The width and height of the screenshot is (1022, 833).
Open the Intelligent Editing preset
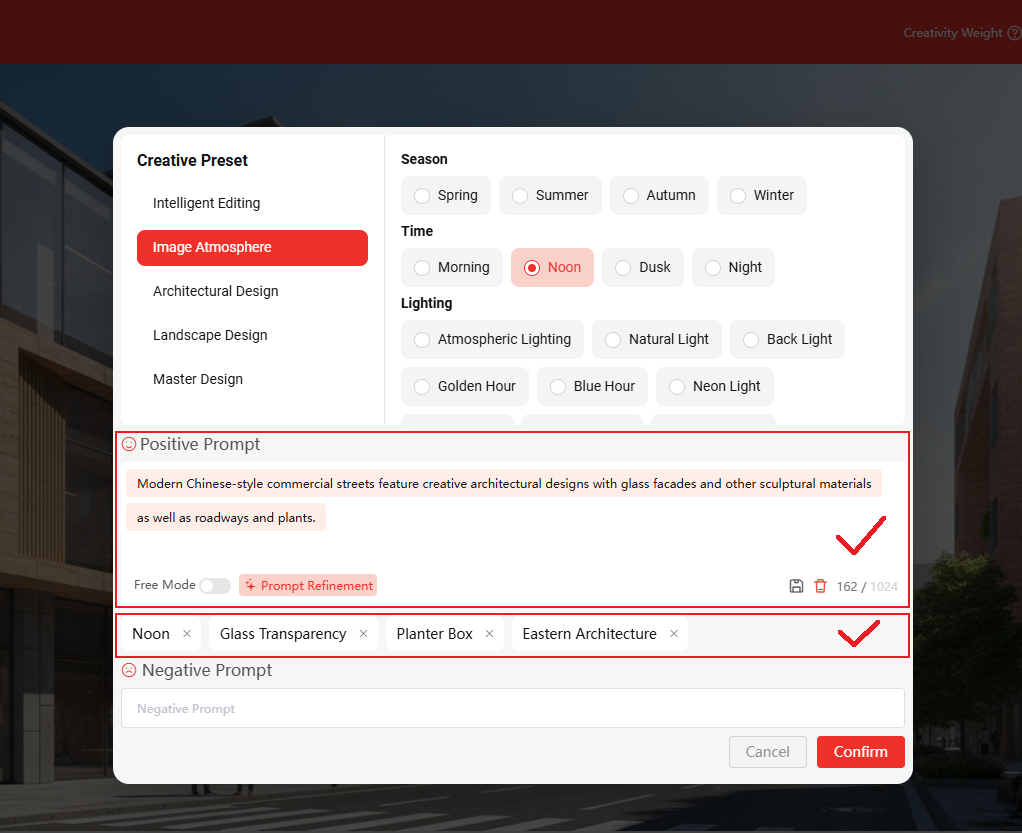[x=206, y=203]
